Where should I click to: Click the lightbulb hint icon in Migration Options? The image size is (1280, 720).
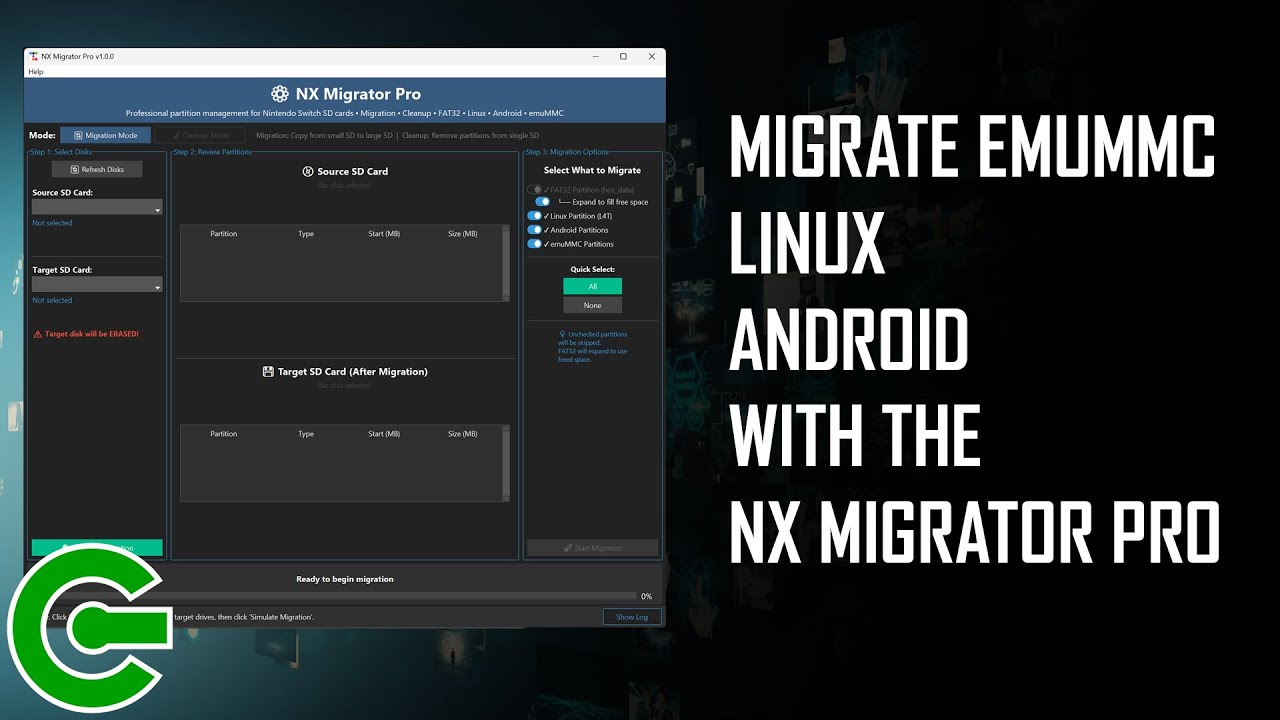coord(563,334)
